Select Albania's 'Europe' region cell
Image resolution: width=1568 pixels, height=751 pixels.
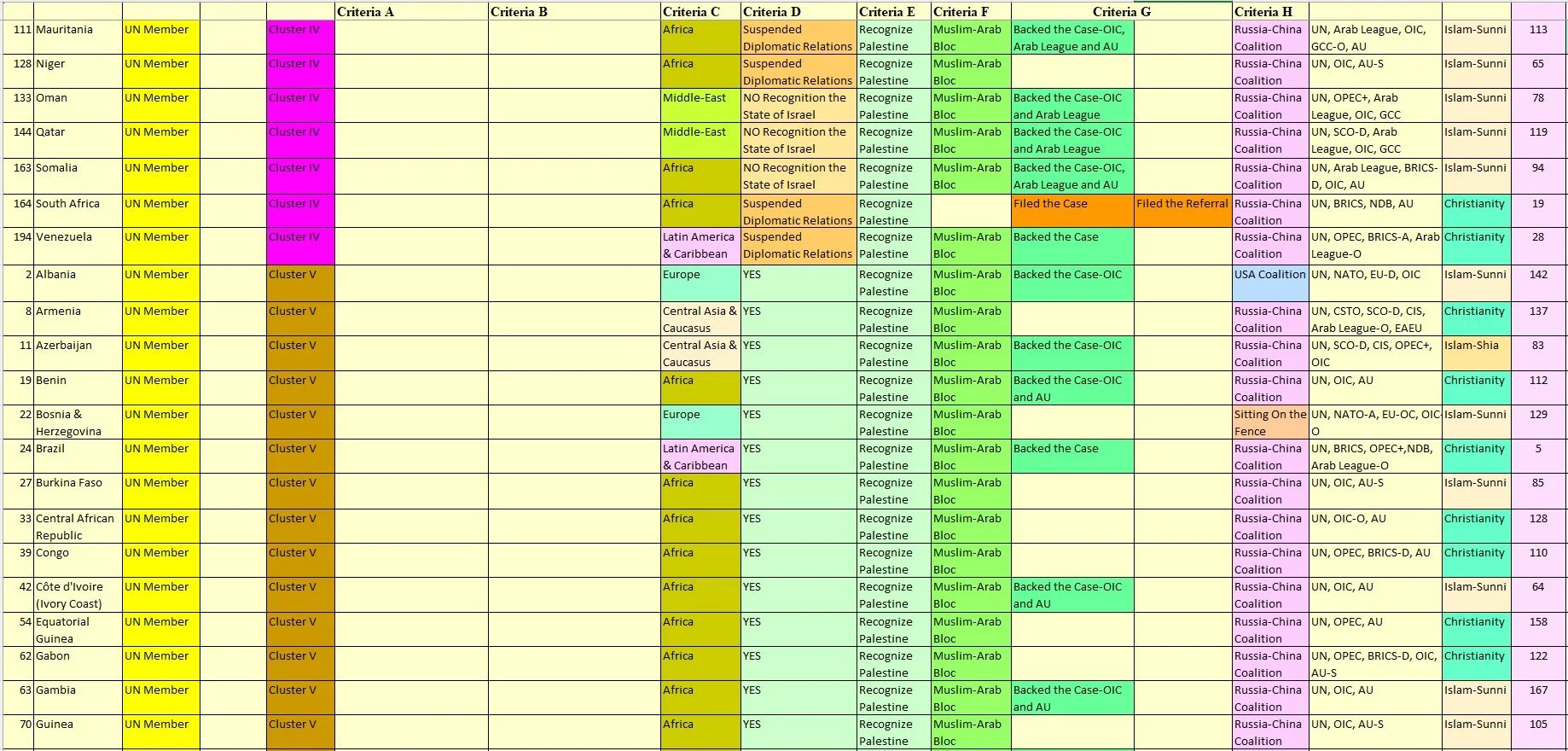pyautogui.click(x=700, y=283)
